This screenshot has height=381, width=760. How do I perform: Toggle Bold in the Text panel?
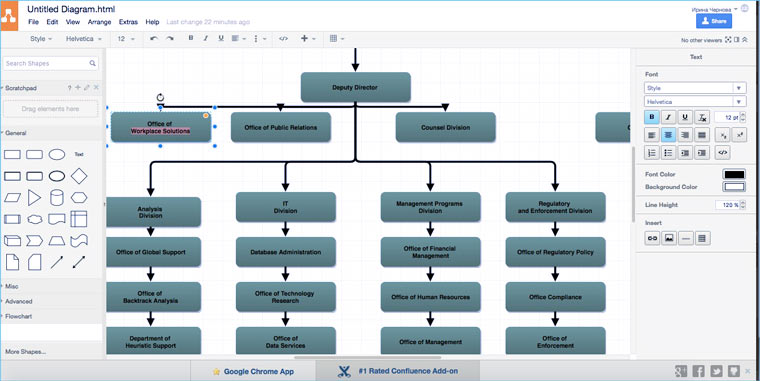coord(652,117)
